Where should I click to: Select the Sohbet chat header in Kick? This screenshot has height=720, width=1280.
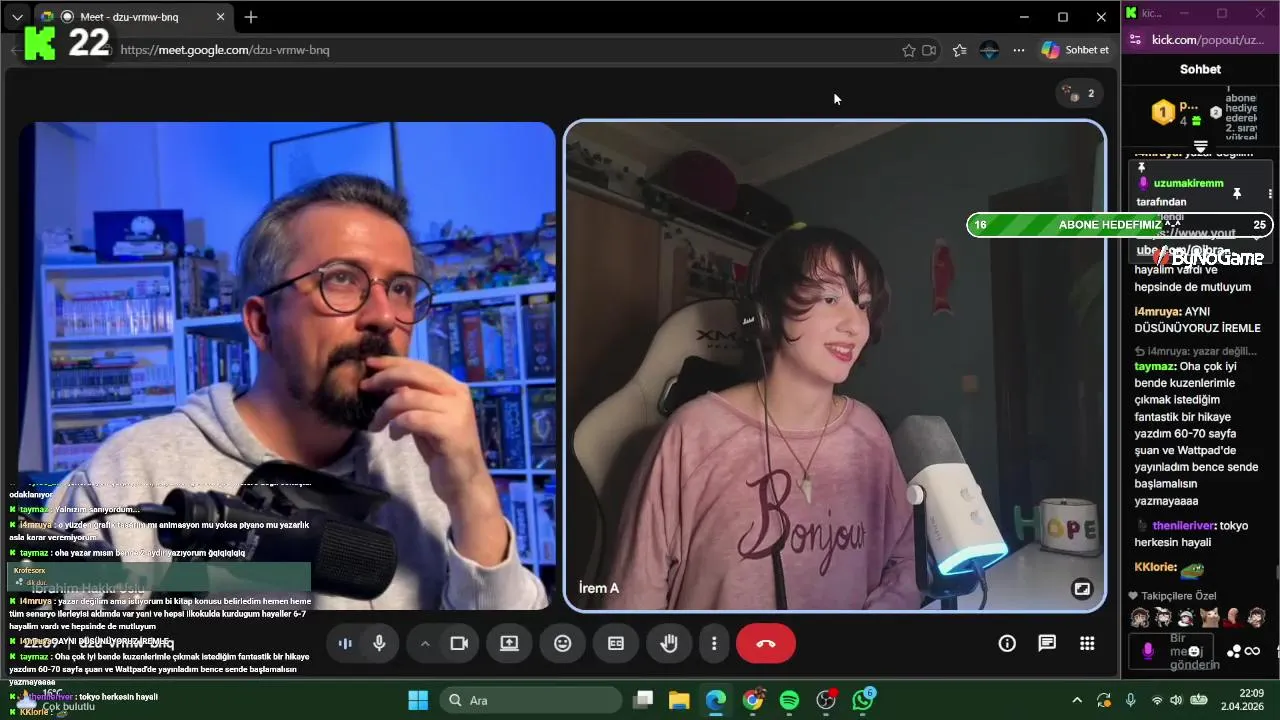point(1200,69)
